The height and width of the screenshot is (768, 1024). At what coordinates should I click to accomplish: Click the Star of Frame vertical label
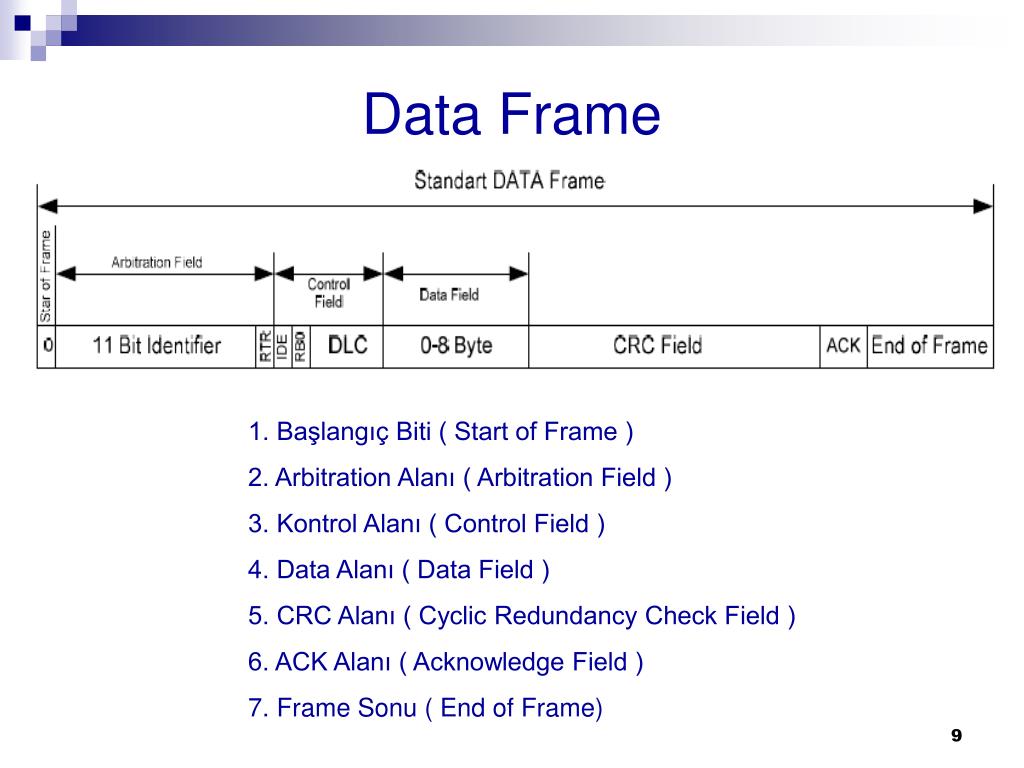(46, 276)
